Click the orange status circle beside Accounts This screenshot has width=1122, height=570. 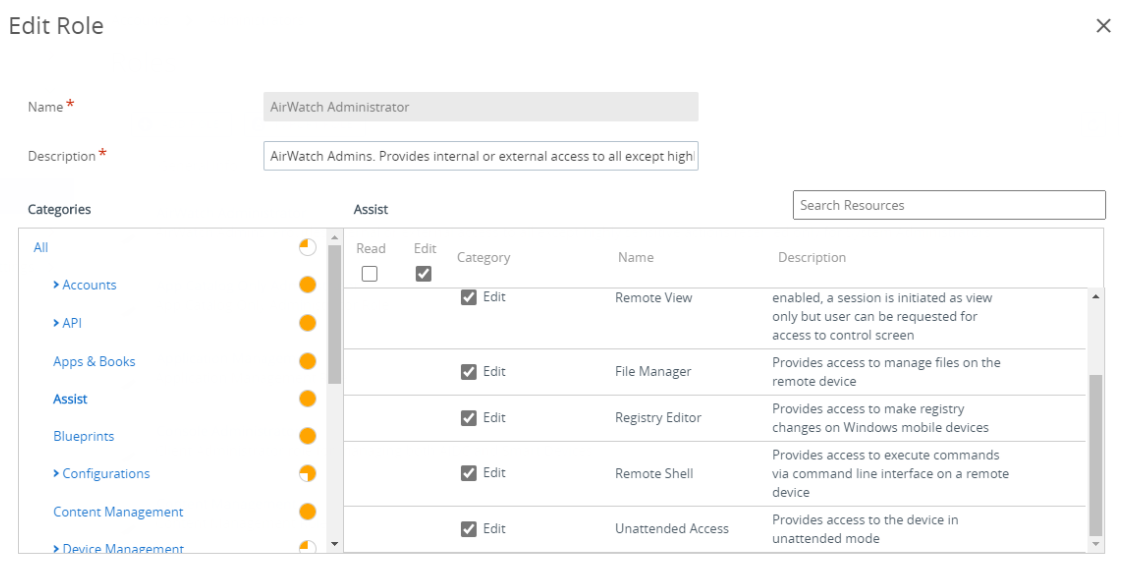click(x=307, y=285)
